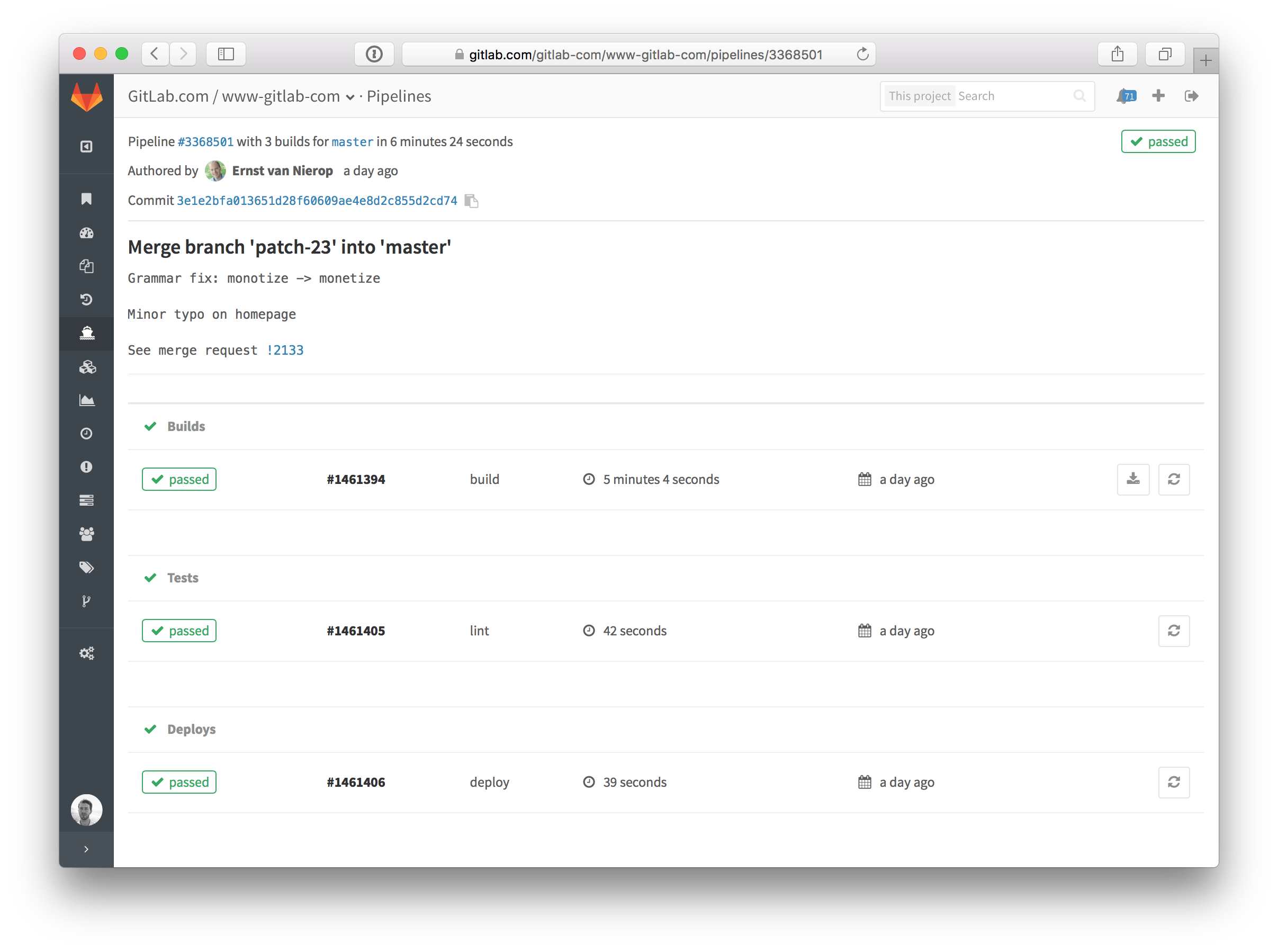This screenshot has width=1278, height=952.
Task: Open the Container Registry from the sidebar
Action: point(86,367)
